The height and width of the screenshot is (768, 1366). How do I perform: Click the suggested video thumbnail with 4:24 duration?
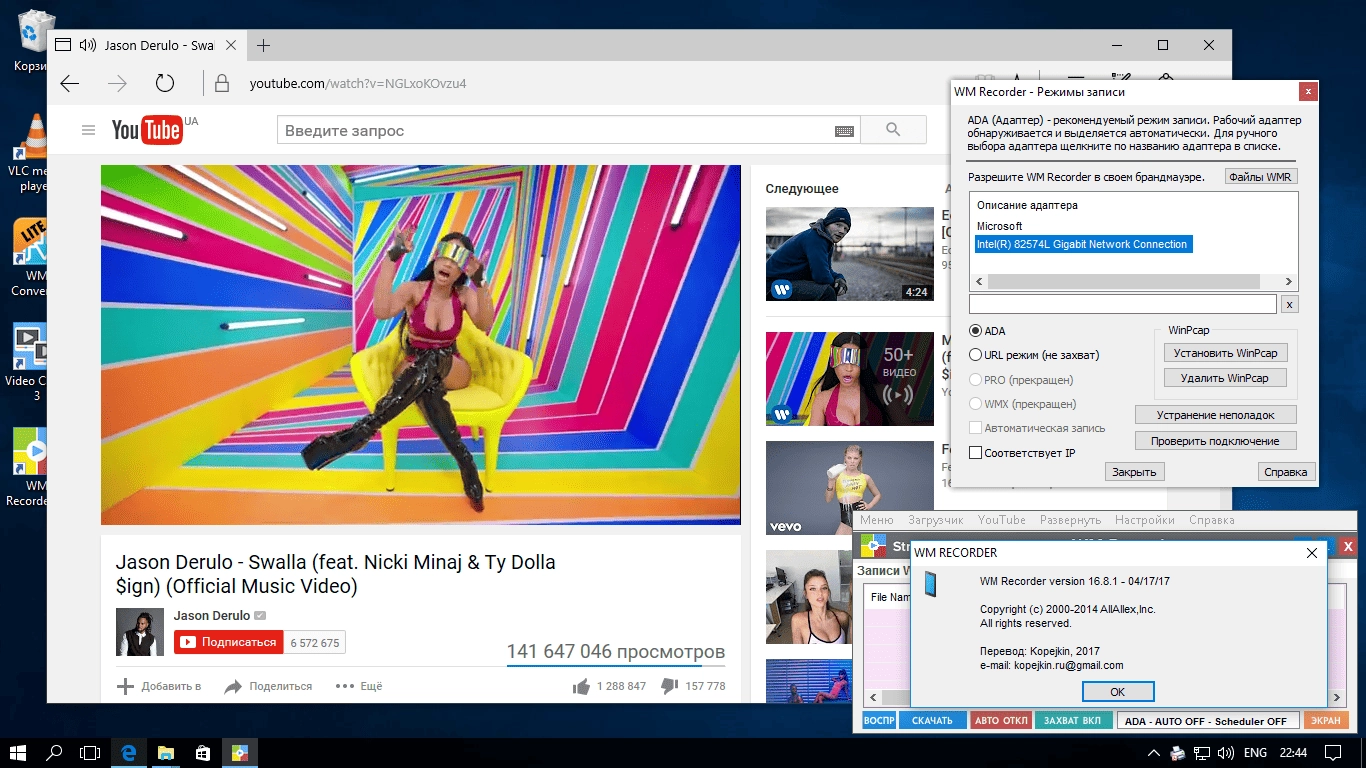point(850,254)
